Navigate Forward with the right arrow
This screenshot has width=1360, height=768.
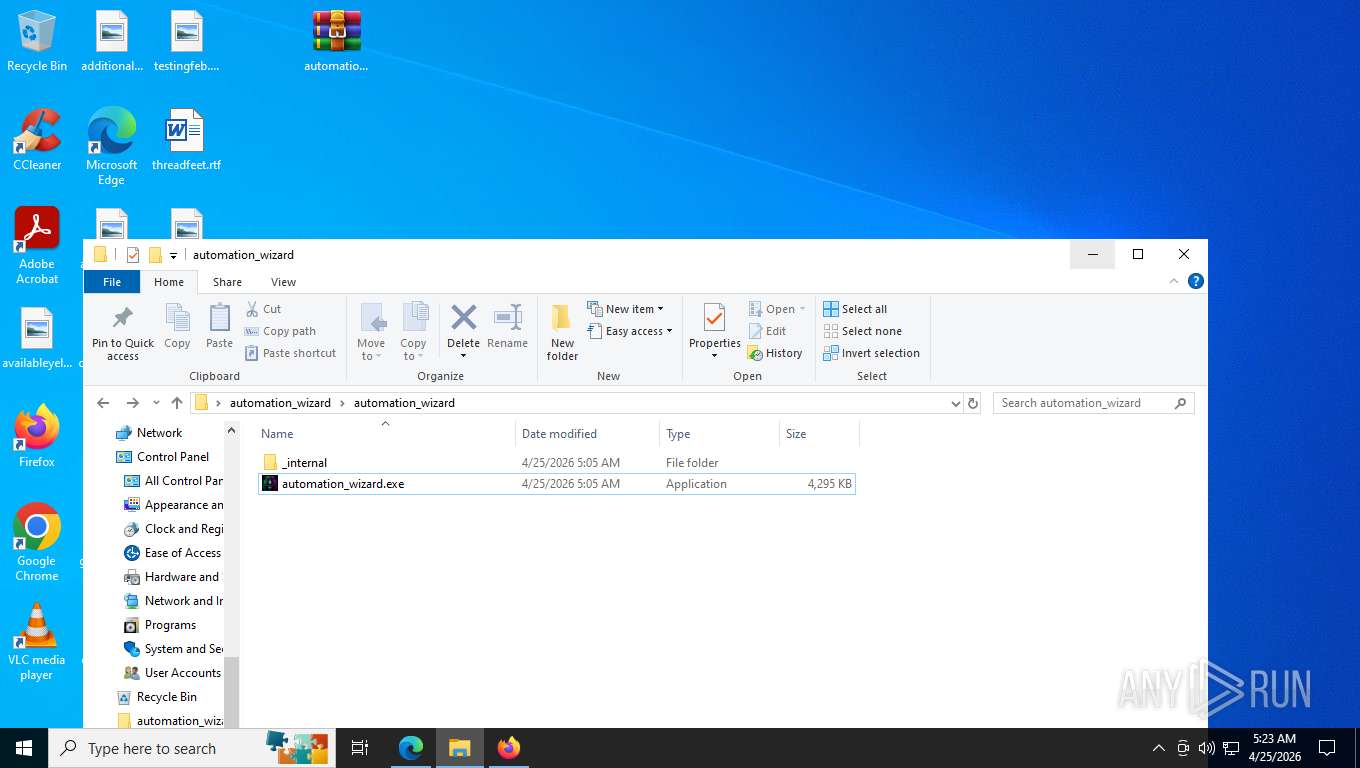(132, 403)
